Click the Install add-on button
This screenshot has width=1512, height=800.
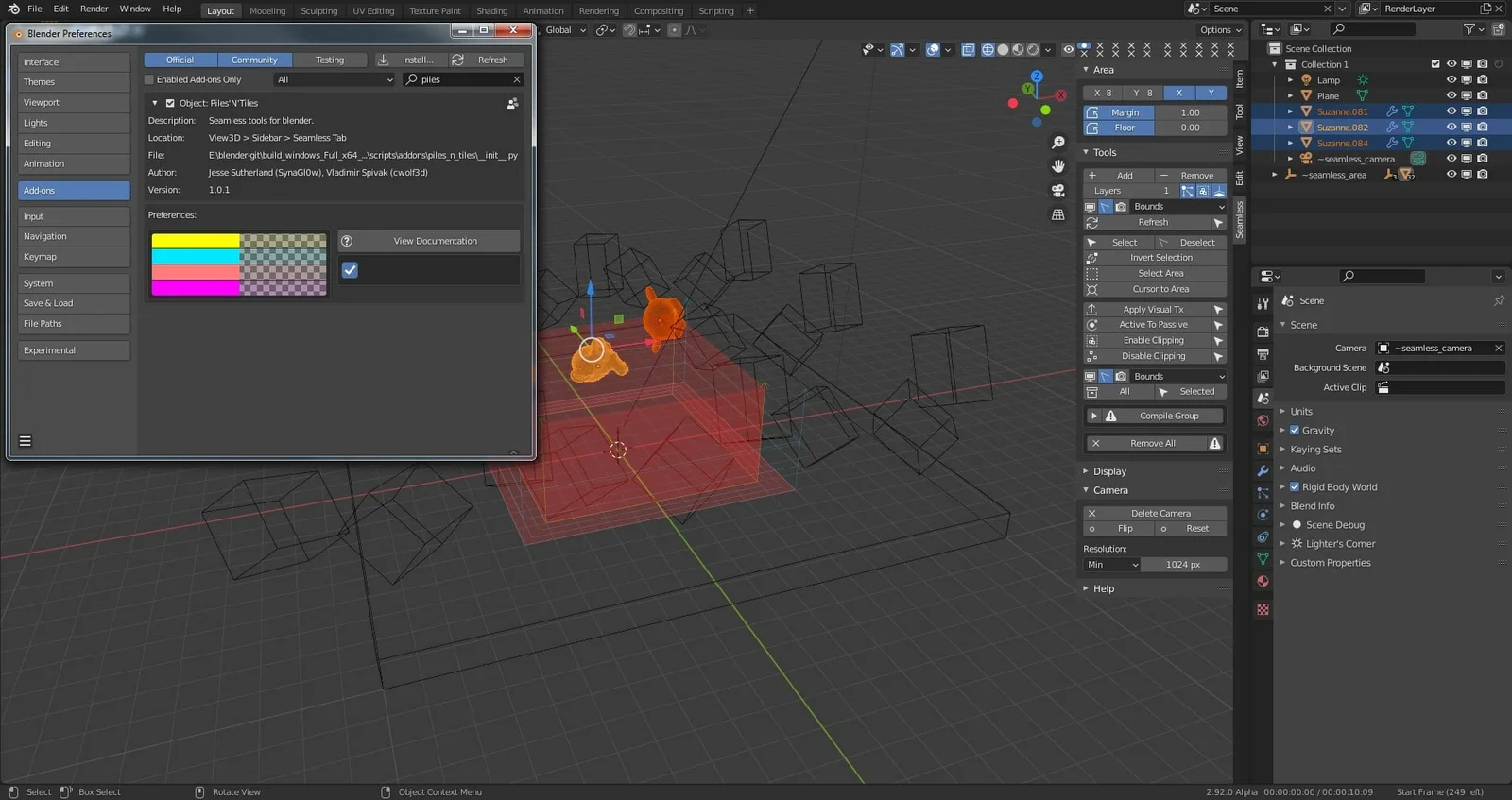click(409, 60)
